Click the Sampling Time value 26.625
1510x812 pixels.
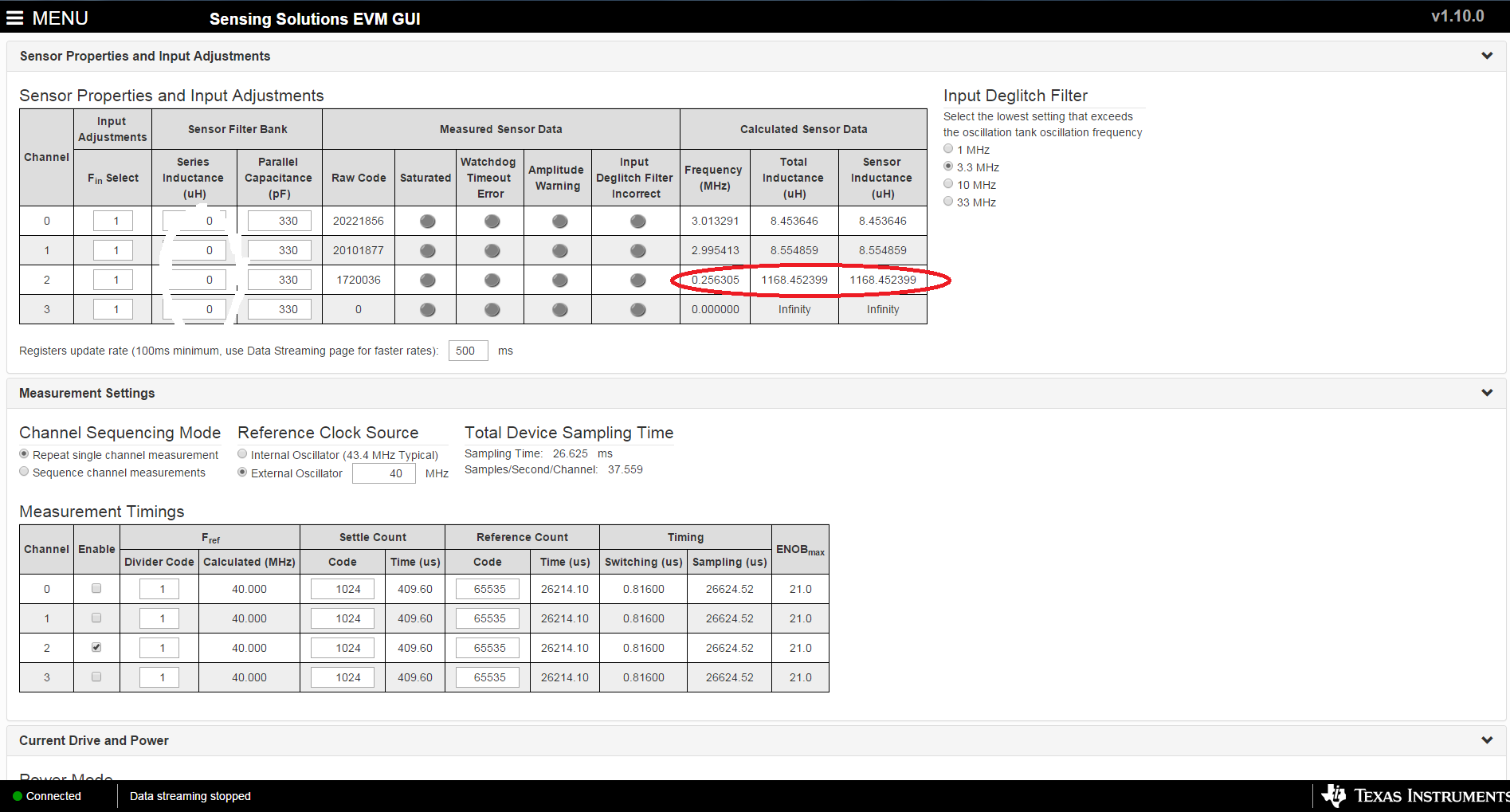click(571, 453)
